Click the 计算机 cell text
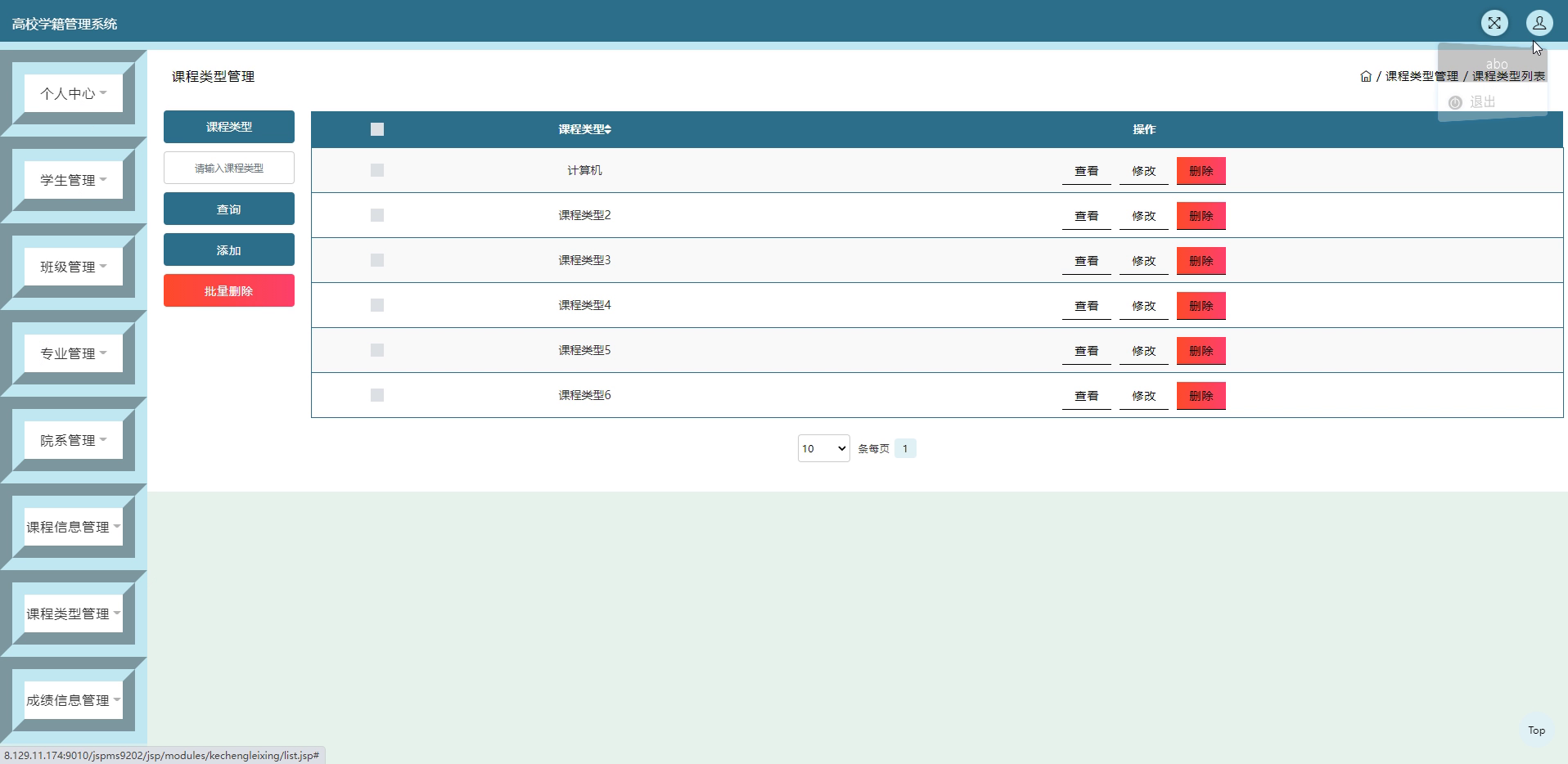This screenshot has height=764, width=1568. point(584,170)
